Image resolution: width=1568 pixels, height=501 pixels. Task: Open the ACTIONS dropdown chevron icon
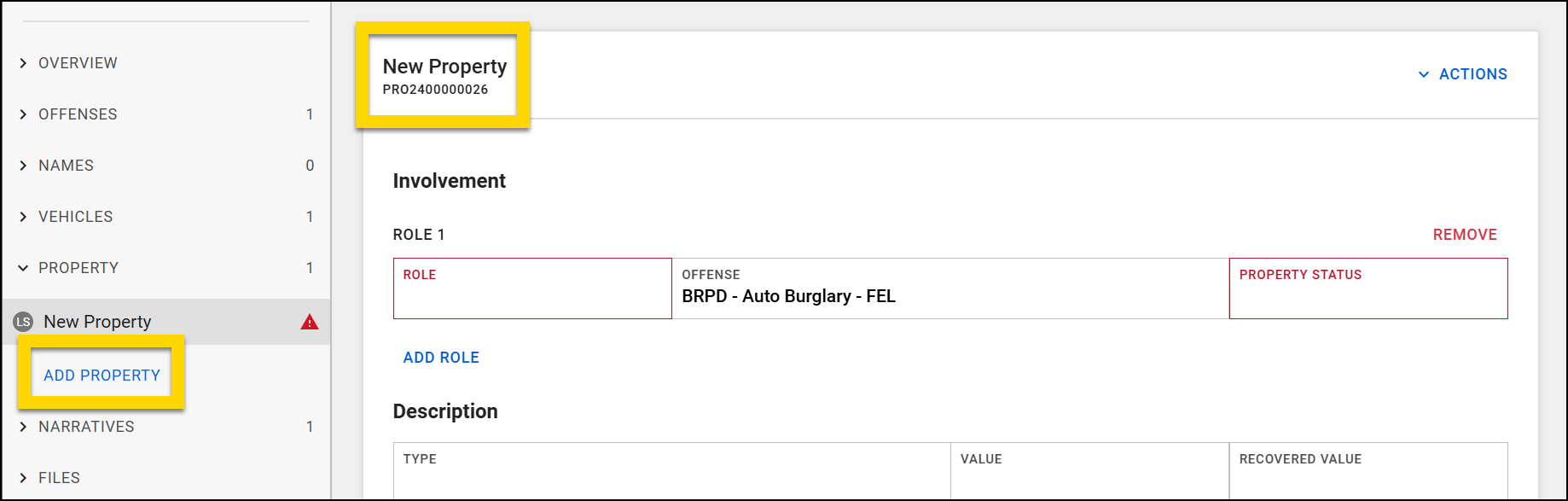tap(1423, 74)
